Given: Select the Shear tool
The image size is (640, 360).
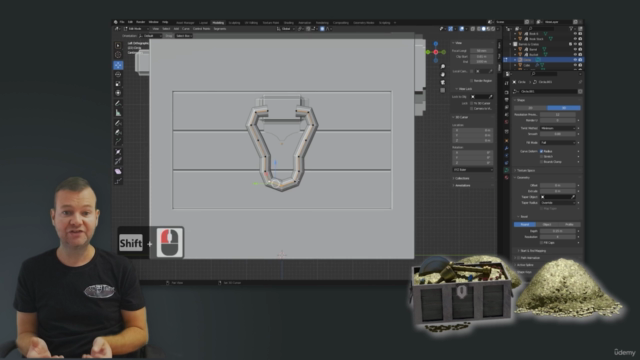Looking at the screenshot, I should (x=118, y=171).
